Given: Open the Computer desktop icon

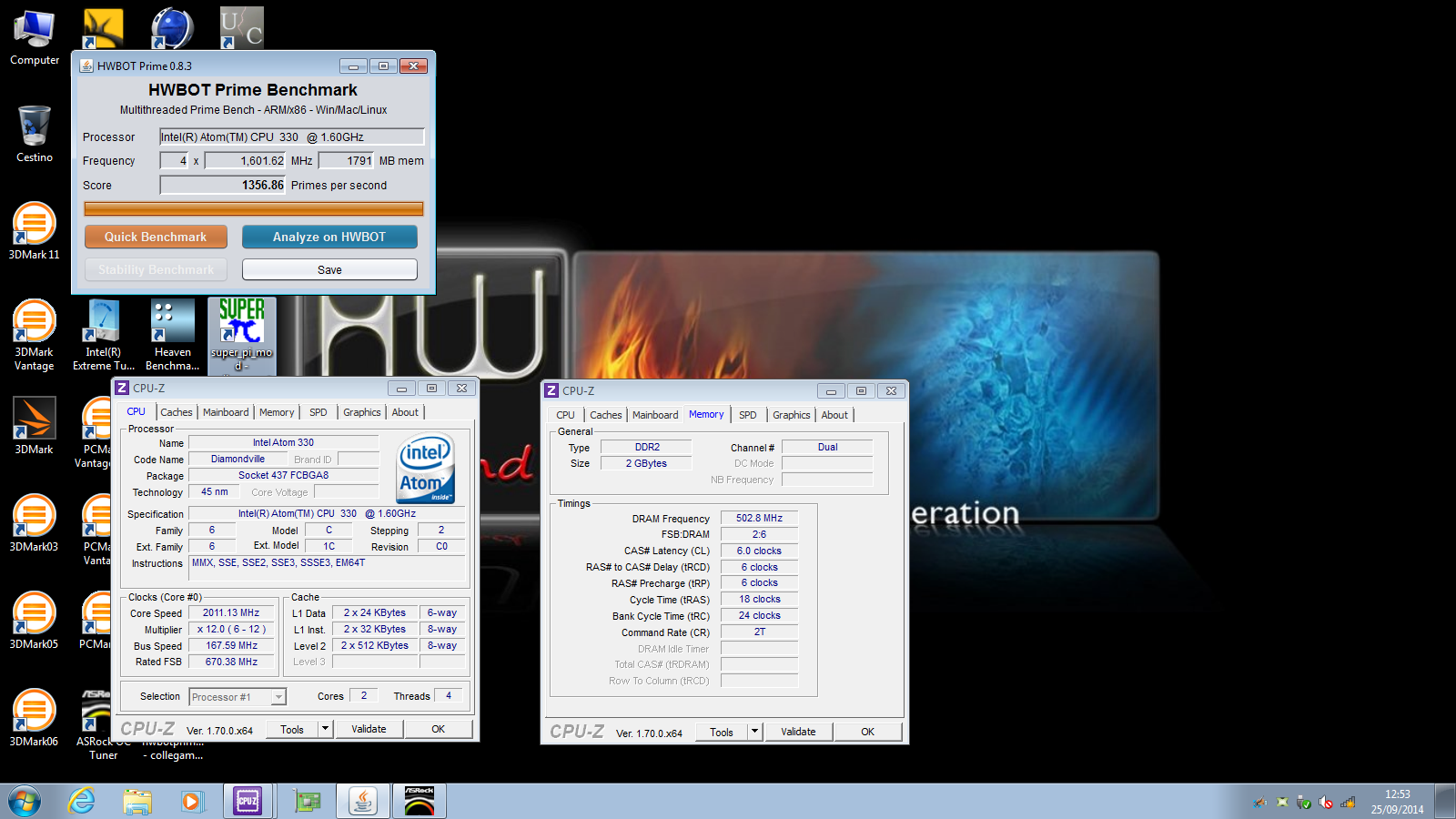Looking at the screenshot, I should tap(35, 38).
